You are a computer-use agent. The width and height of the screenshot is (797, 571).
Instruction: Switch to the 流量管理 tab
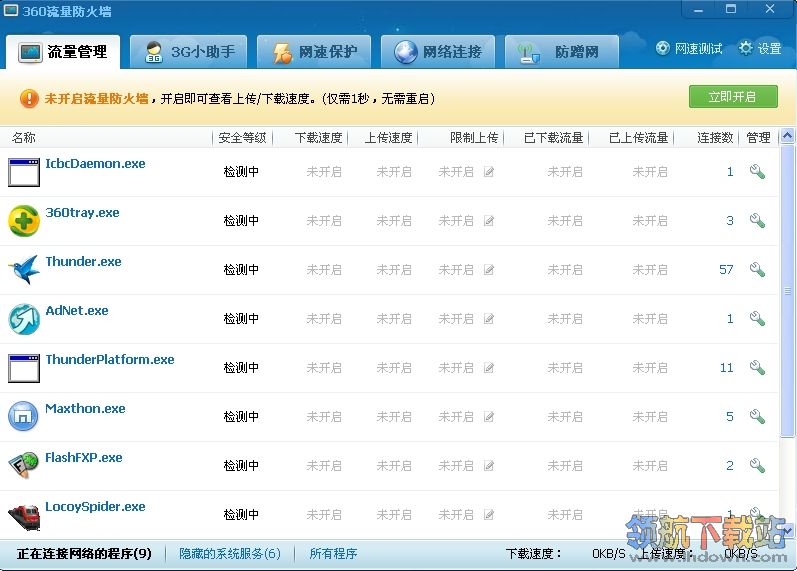[x=63, y=52]
